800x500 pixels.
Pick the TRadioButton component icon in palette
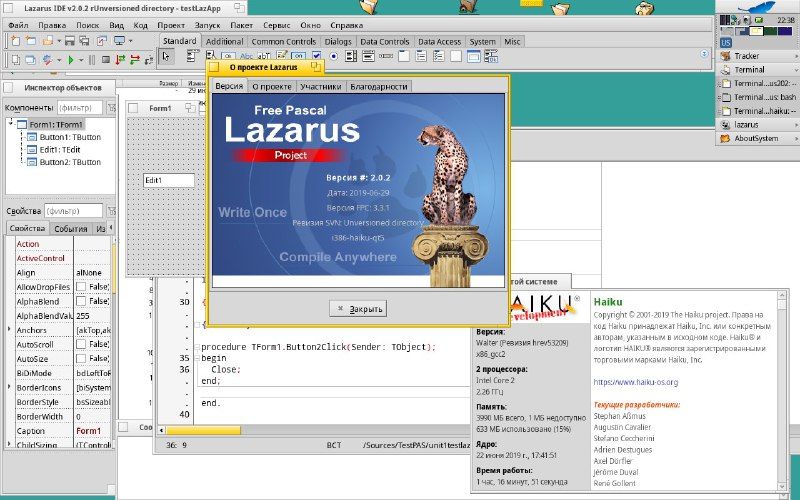[x=334, y=56]
